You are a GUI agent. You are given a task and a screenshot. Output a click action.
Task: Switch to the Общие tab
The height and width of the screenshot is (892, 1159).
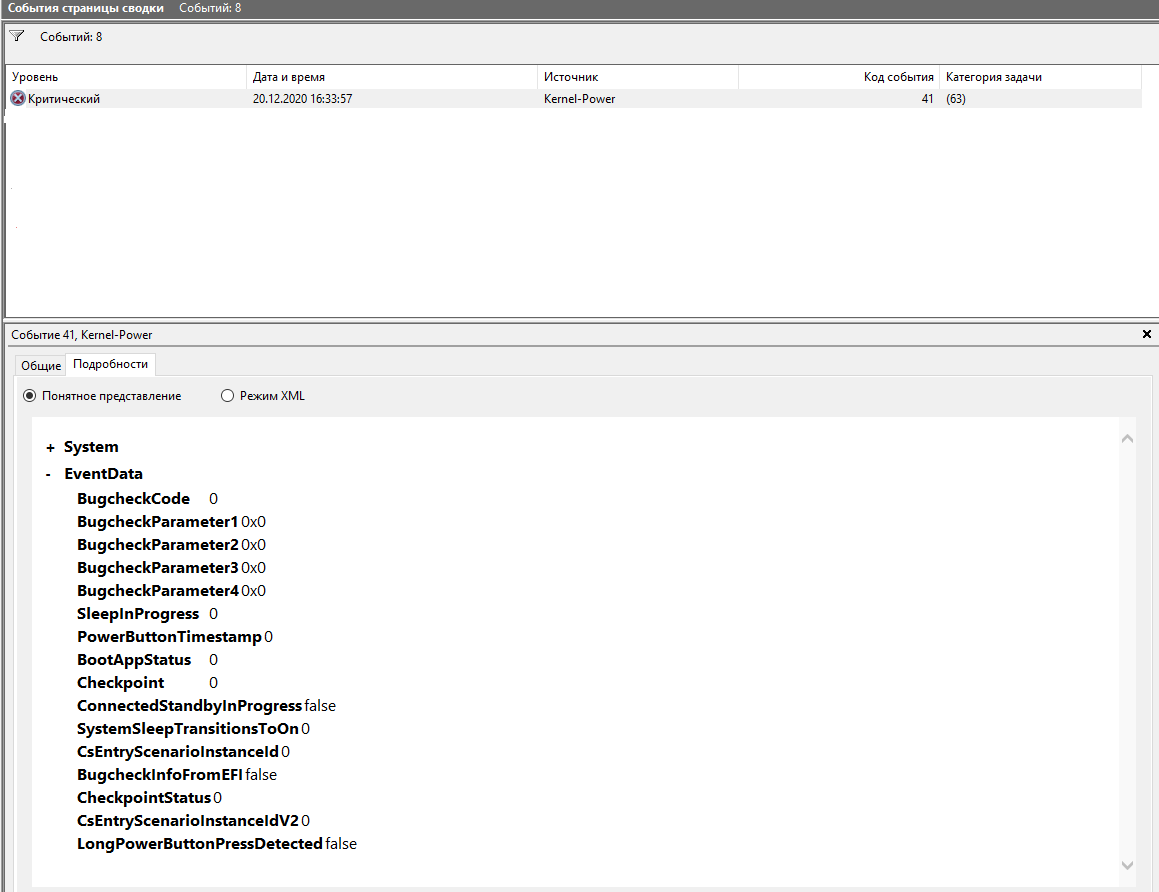(41, 365)
